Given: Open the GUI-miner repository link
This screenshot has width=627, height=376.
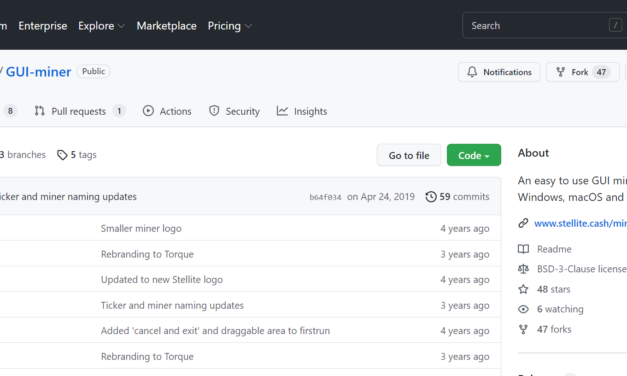Looking at the screenshot, I should click(38, 72).
